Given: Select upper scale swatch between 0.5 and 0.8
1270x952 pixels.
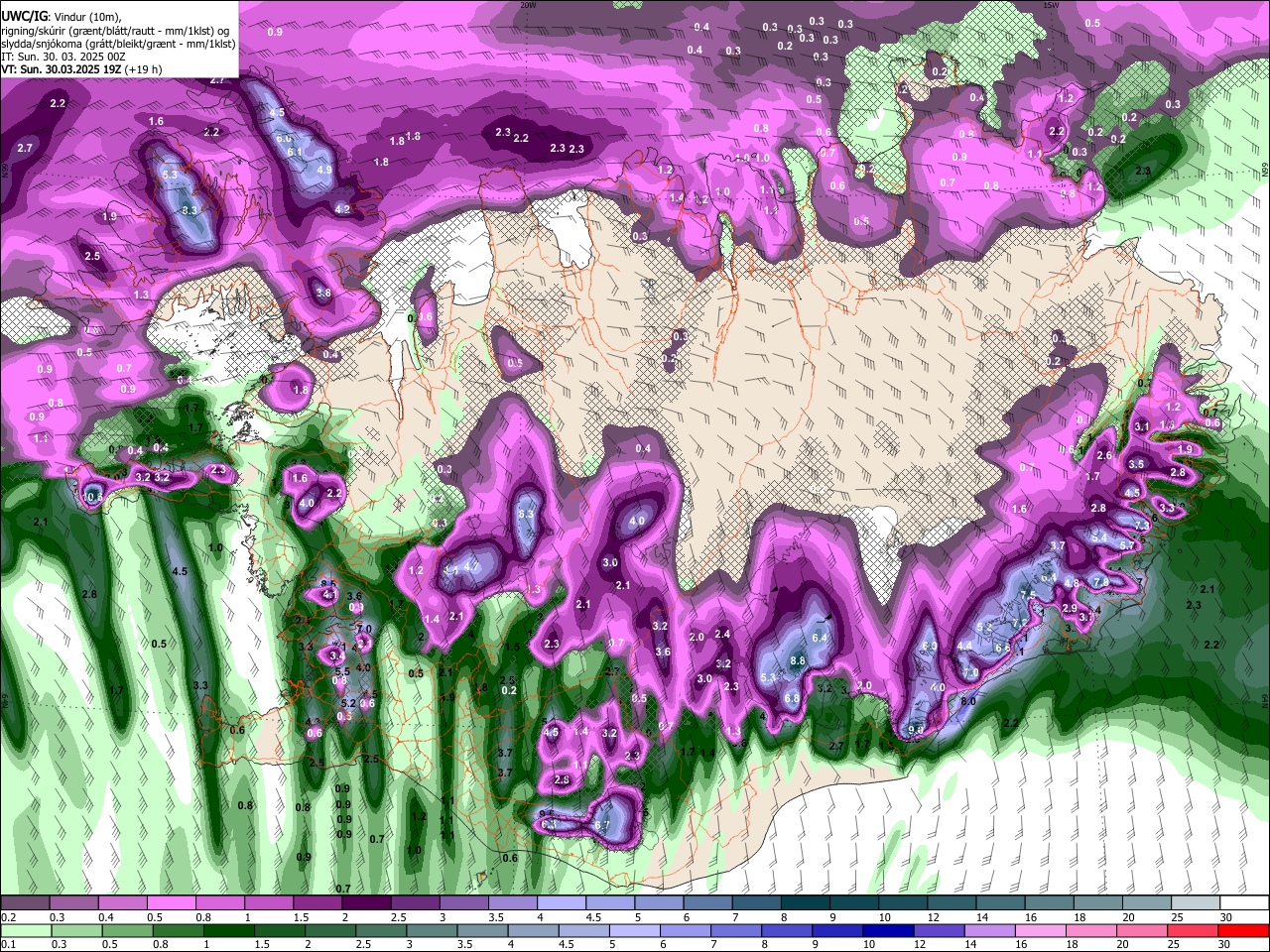Looking at the screenshot, I should click(x=174, y=903).
